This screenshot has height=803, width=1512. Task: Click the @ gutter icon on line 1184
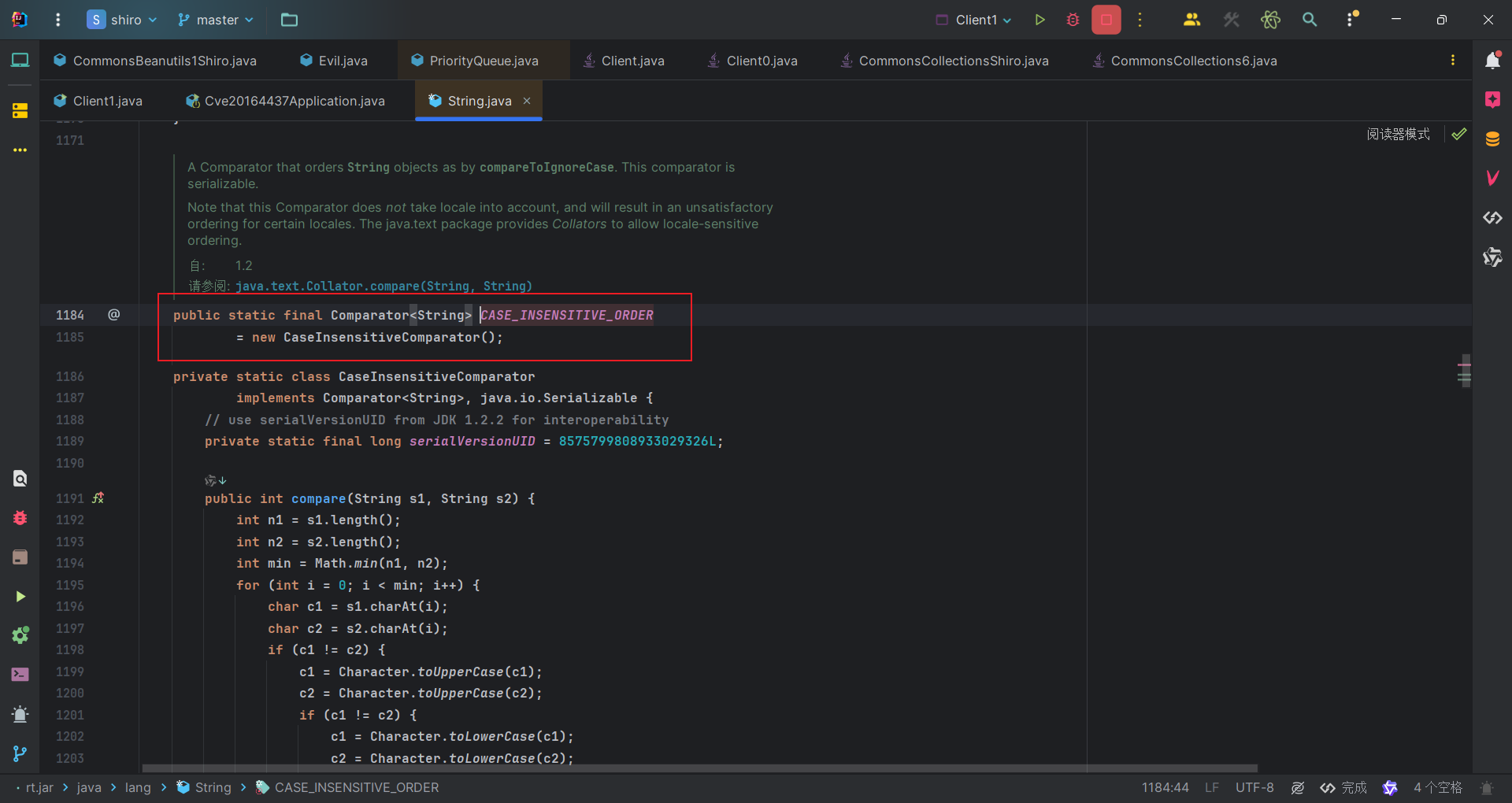114,315
